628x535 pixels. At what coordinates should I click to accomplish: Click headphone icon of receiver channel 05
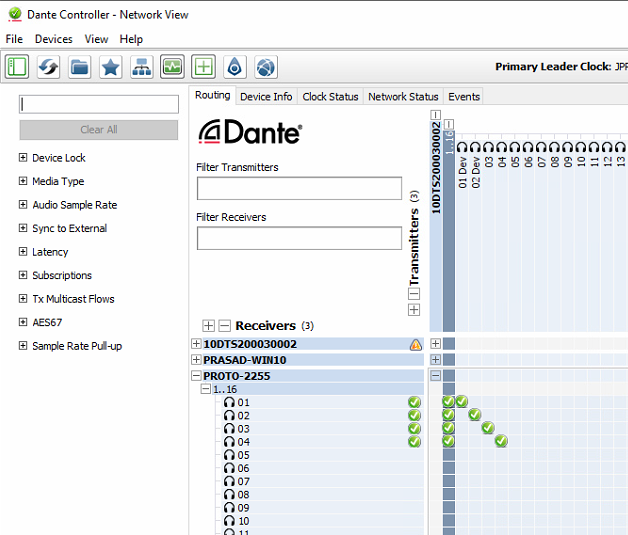[229, 455]
